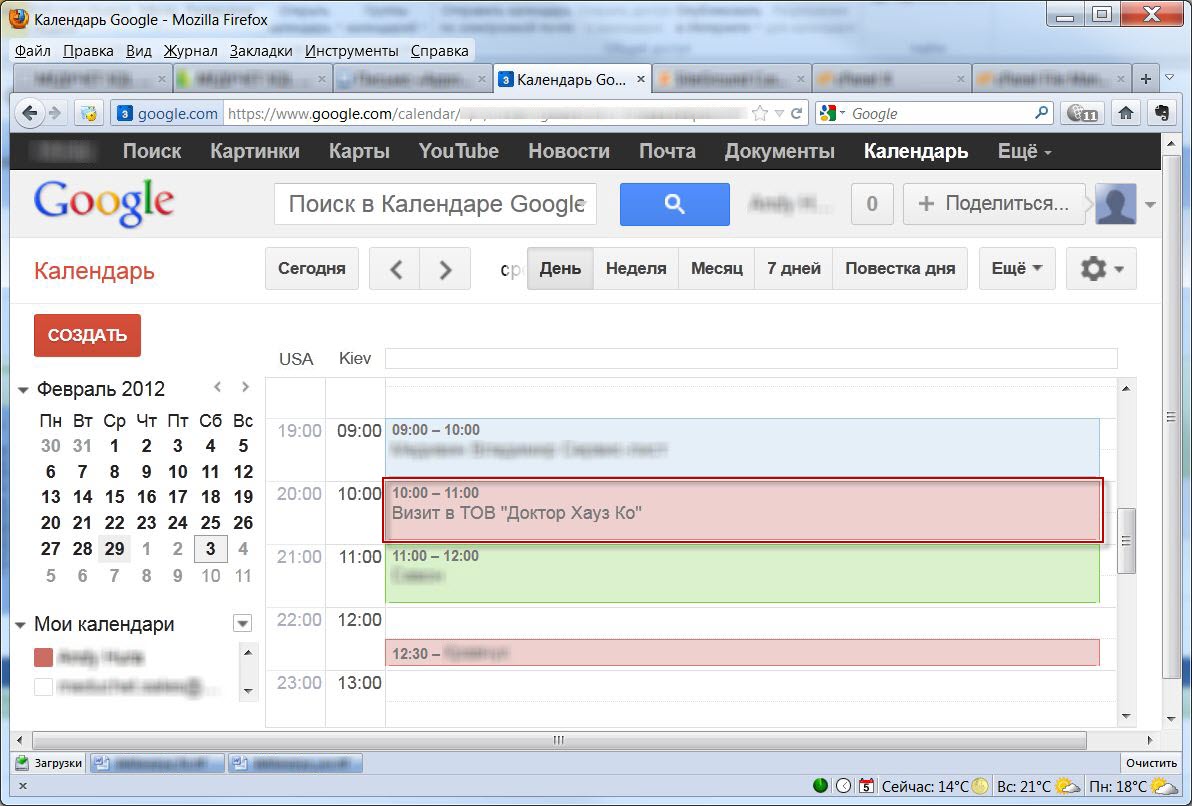Open the URL history dropdown arrow
This screenshot has width=1192, height=806.
pos(779,113)
